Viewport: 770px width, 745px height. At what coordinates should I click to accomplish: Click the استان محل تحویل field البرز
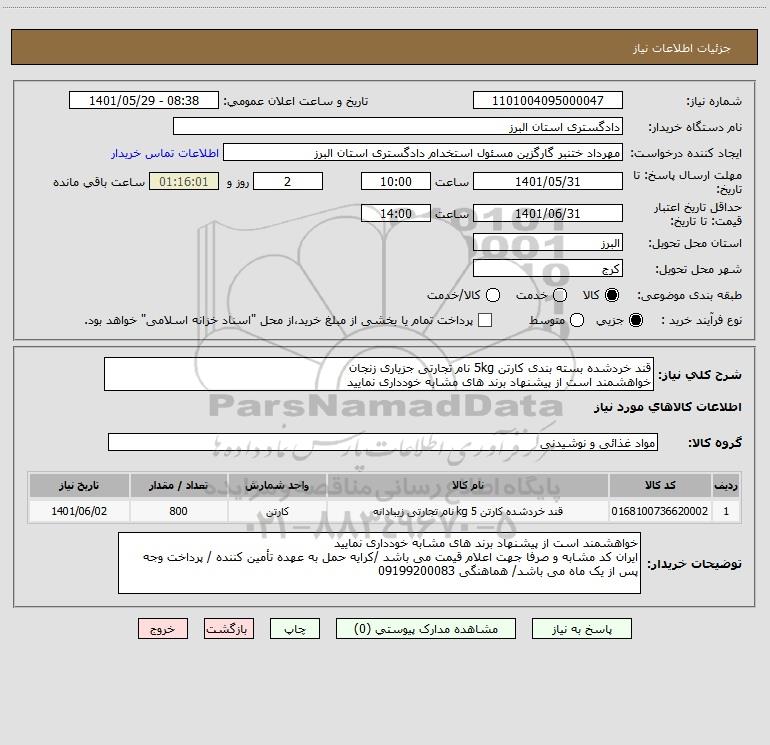[548, 242]
